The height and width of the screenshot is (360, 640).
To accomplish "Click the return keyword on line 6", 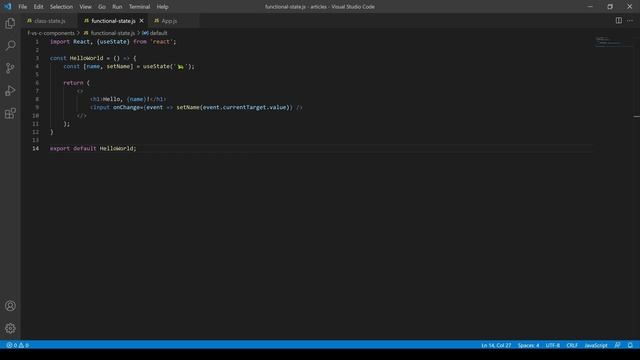I will 73,83.
